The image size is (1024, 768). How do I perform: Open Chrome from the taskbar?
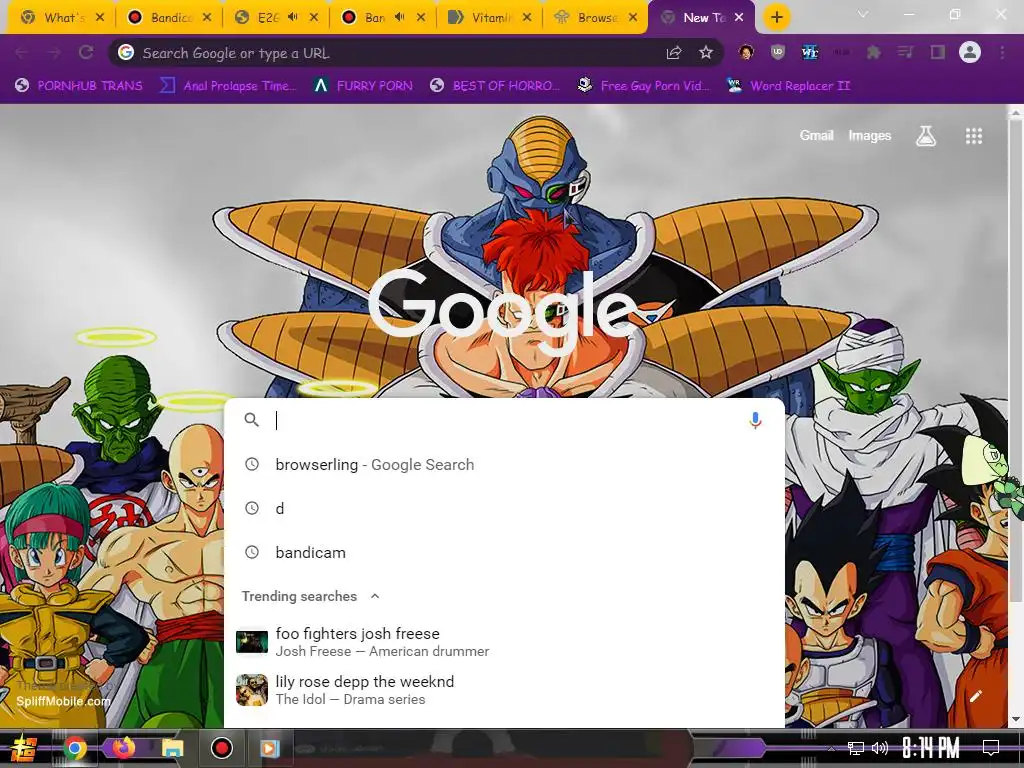coord(75,748)
